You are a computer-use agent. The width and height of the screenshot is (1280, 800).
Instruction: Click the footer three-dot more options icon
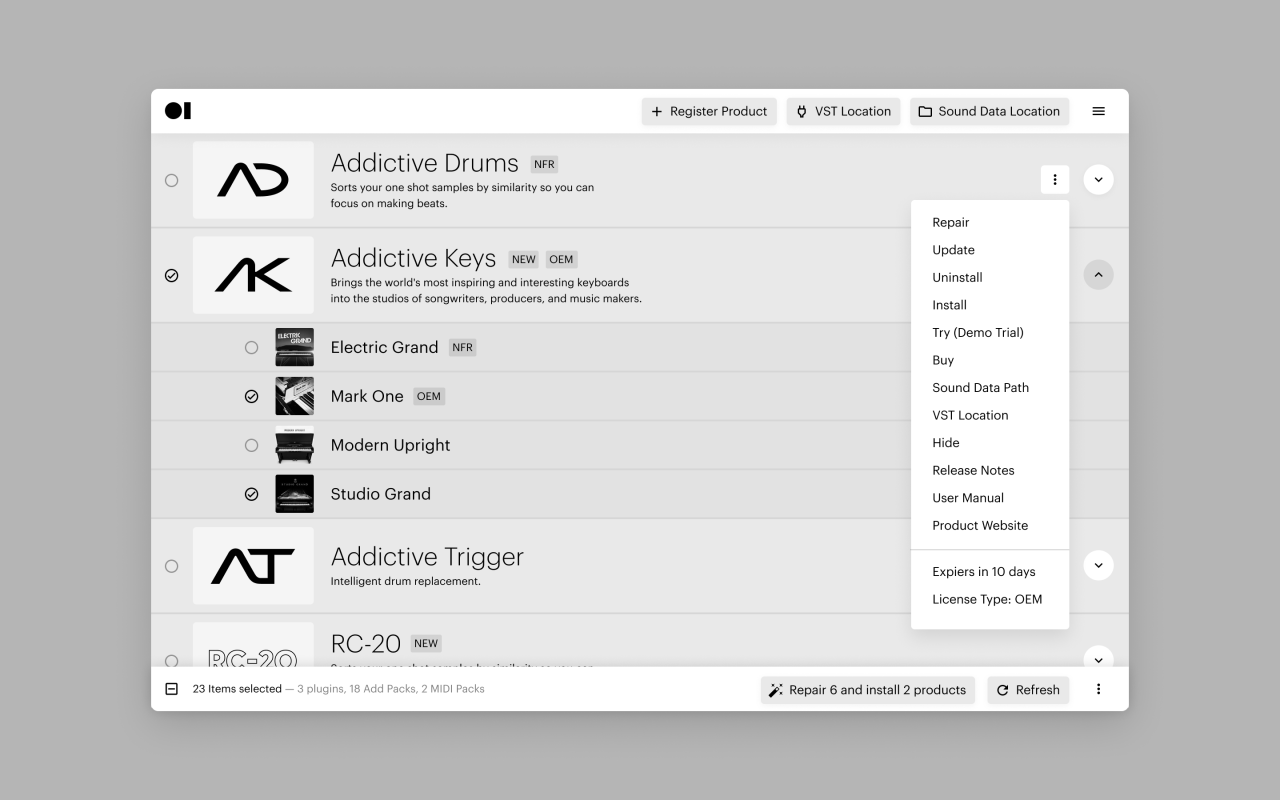click(x=1098, y=689)
